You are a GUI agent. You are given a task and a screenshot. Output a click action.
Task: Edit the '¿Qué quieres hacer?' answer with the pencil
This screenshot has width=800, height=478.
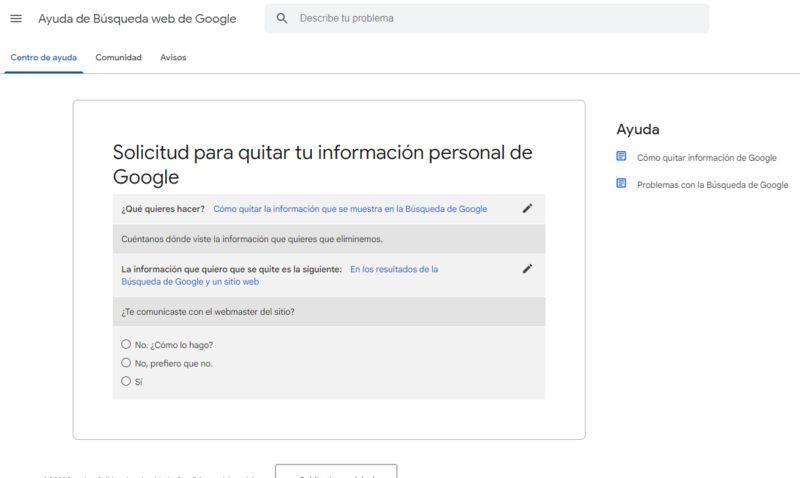click(x=527, y=208)
